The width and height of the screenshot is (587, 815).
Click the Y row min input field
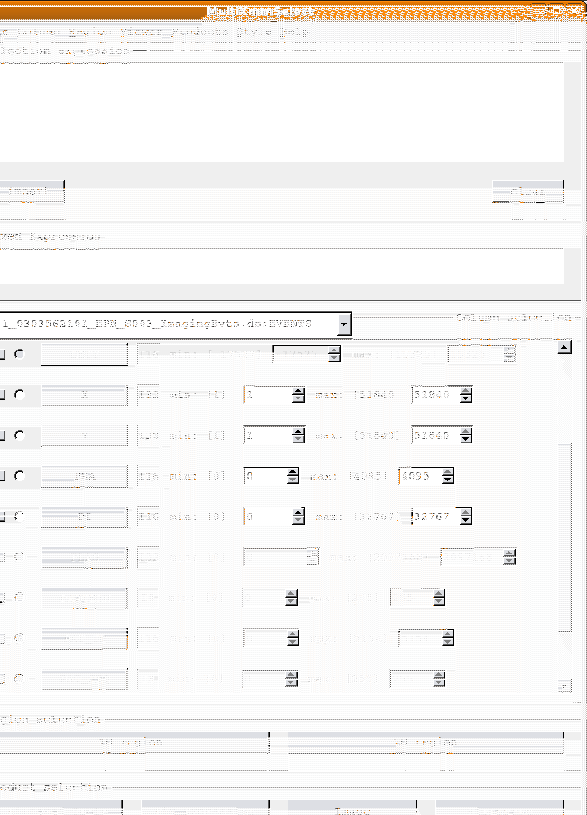268,436
